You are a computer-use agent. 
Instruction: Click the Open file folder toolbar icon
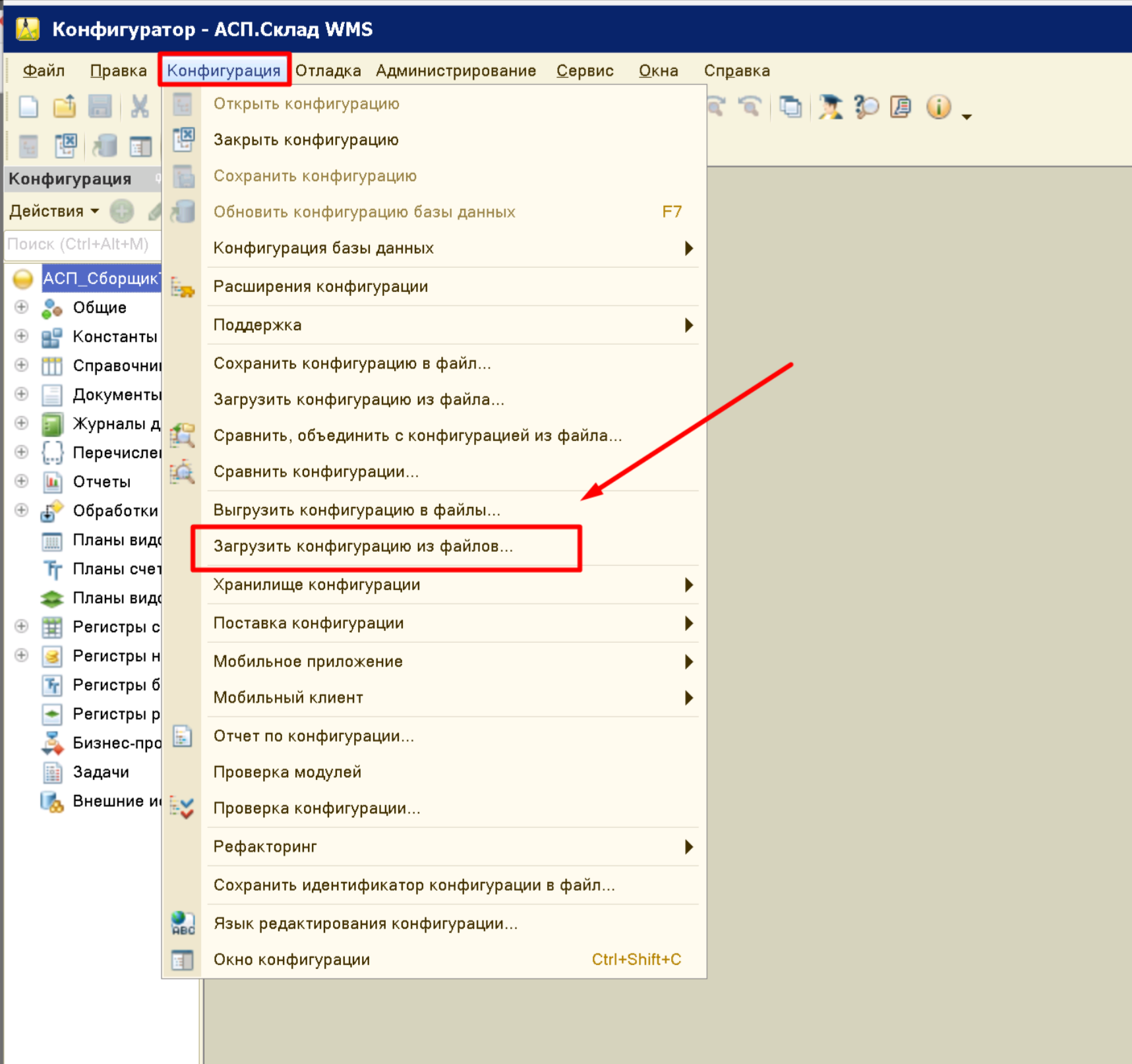click(x=65, y=106)
